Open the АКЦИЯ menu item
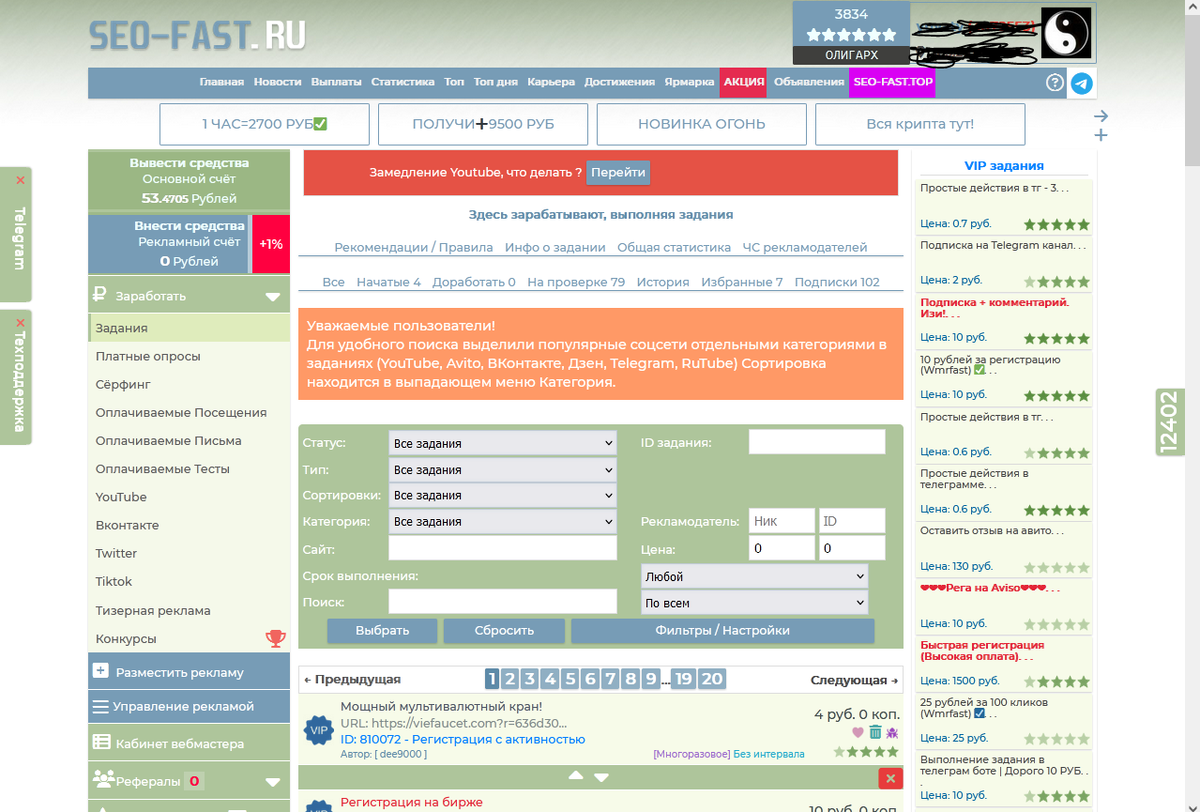 [744, 82]
